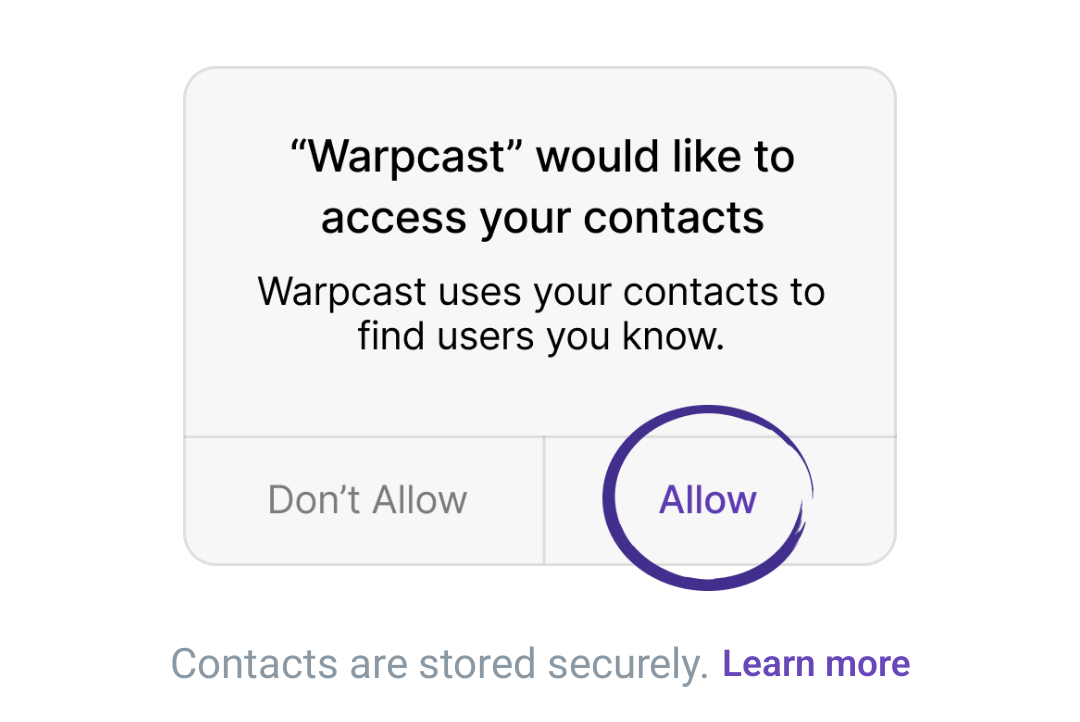Click the Don't Allow button

364,501
